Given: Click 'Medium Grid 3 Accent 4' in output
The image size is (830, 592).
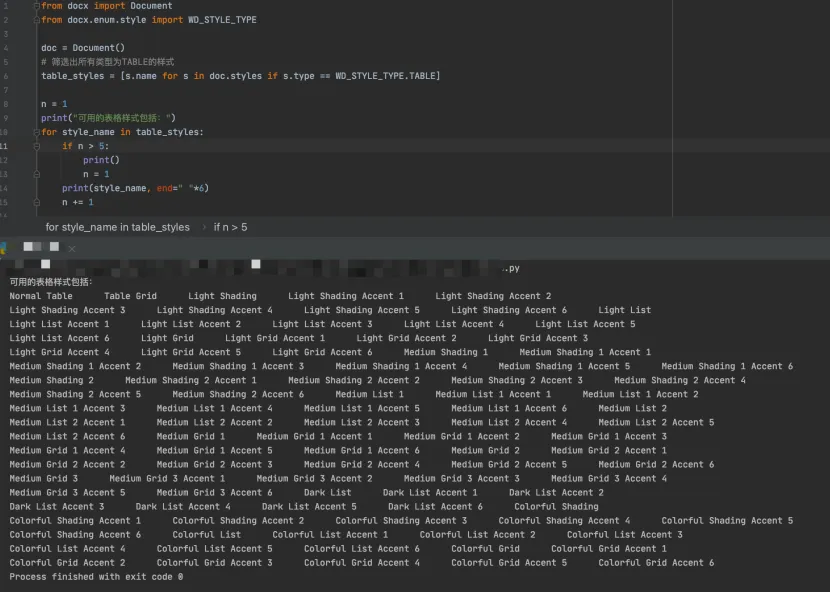Looking at the screenshot, I should click(609, 479).
